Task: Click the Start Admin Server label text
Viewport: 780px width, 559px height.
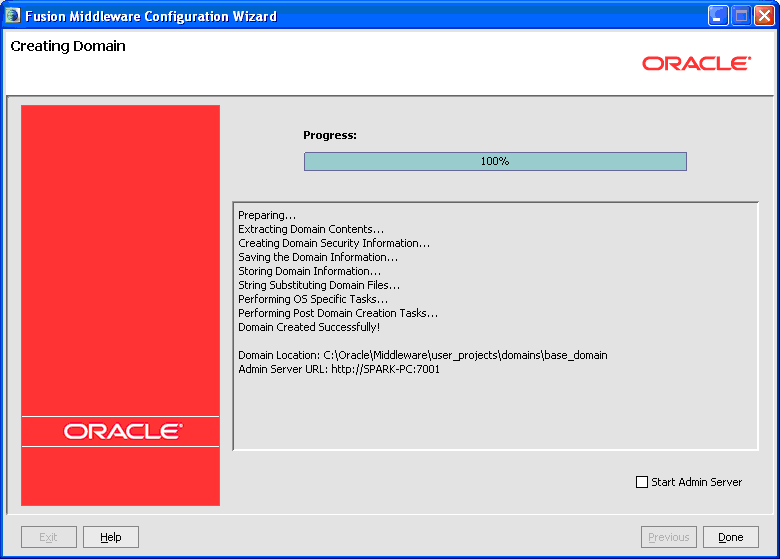Action: [x=696, y=482]
